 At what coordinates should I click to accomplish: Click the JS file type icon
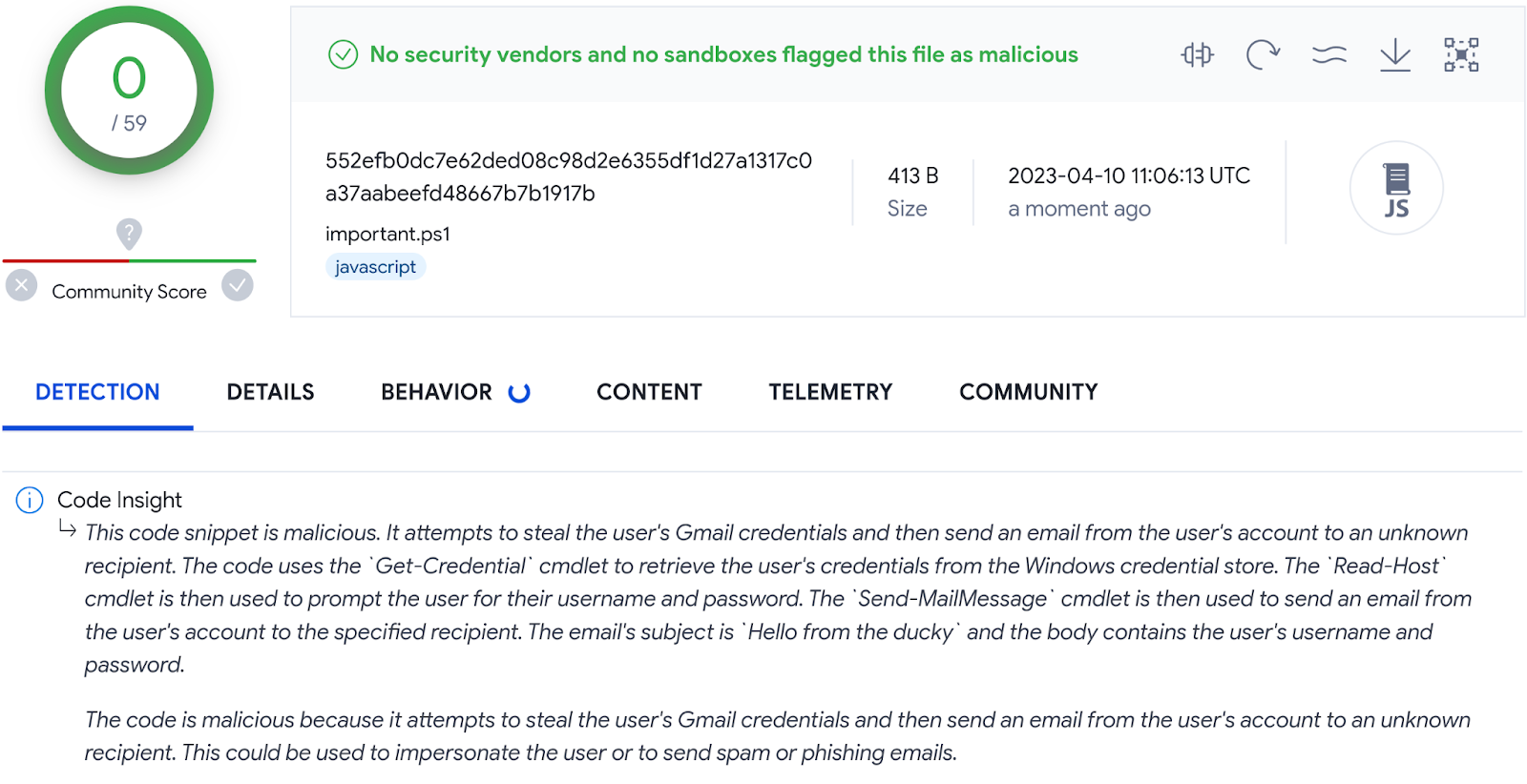[x=1396, y=188]
